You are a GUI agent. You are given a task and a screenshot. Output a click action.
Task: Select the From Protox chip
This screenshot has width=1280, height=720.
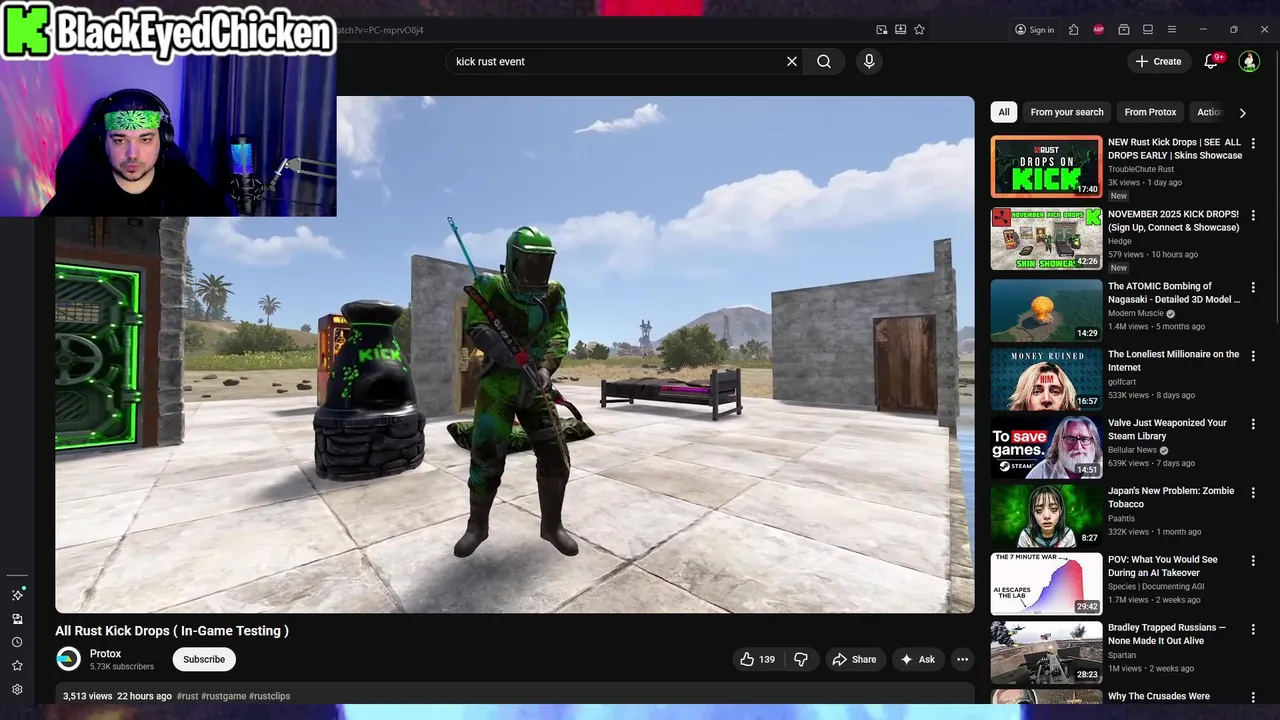tap(1150, 112)
